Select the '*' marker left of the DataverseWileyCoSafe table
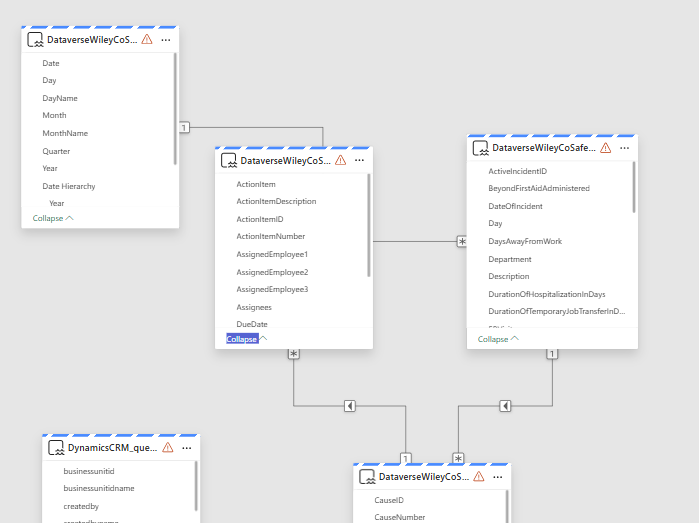The height and width of the screenshot is (523, 699). [462, 242]
